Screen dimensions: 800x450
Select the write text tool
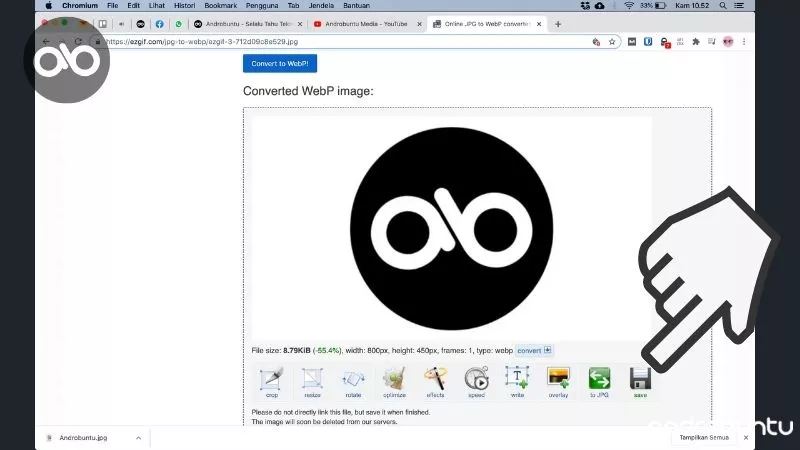coord(517,382)
